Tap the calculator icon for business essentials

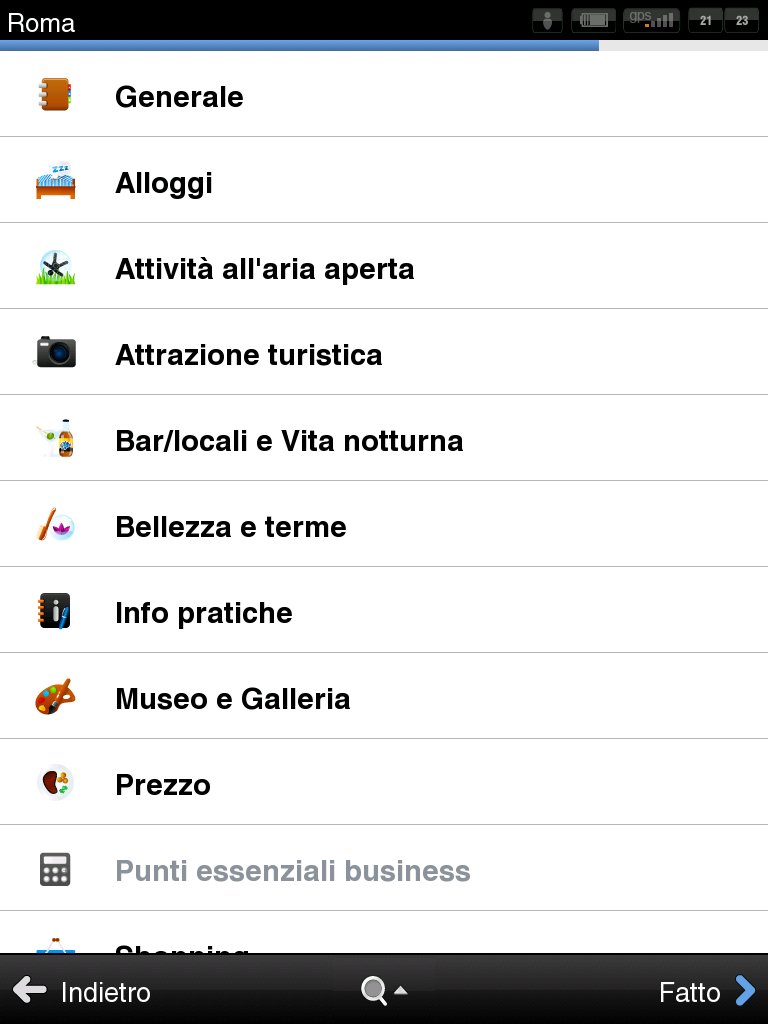click(x=56, y=869)
